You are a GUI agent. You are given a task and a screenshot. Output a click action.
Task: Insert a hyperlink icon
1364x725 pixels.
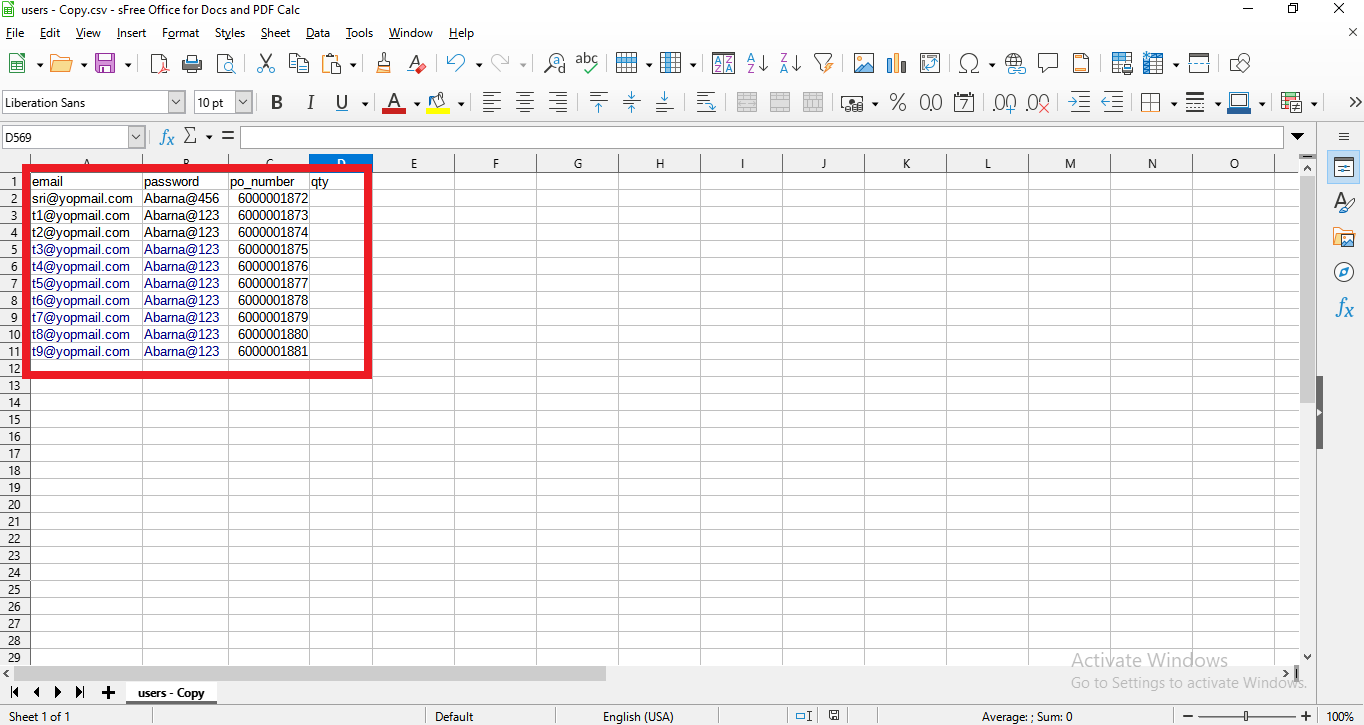[x=1015, y=64]
